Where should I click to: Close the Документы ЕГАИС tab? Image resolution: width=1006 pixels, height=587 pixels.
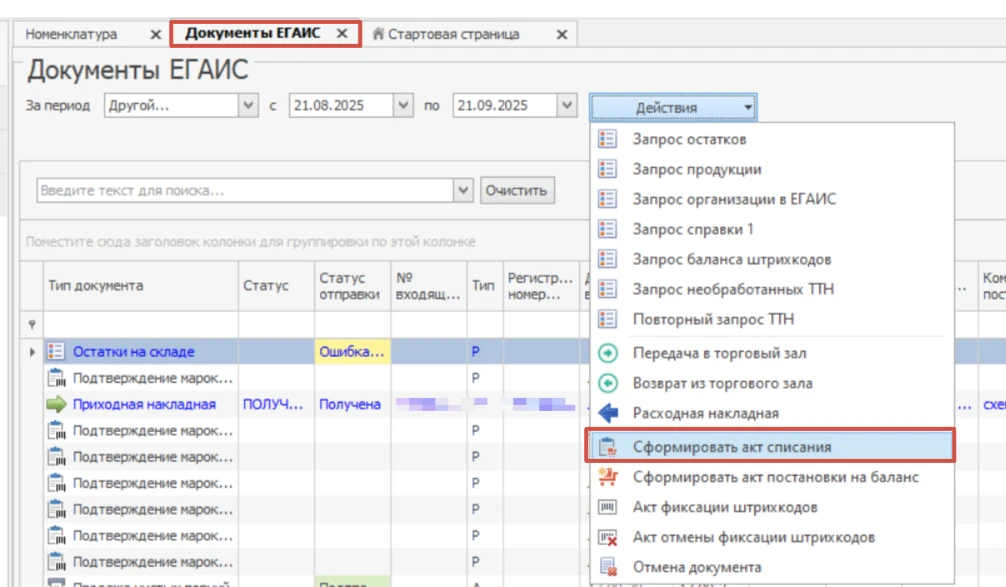coord(342,33)
